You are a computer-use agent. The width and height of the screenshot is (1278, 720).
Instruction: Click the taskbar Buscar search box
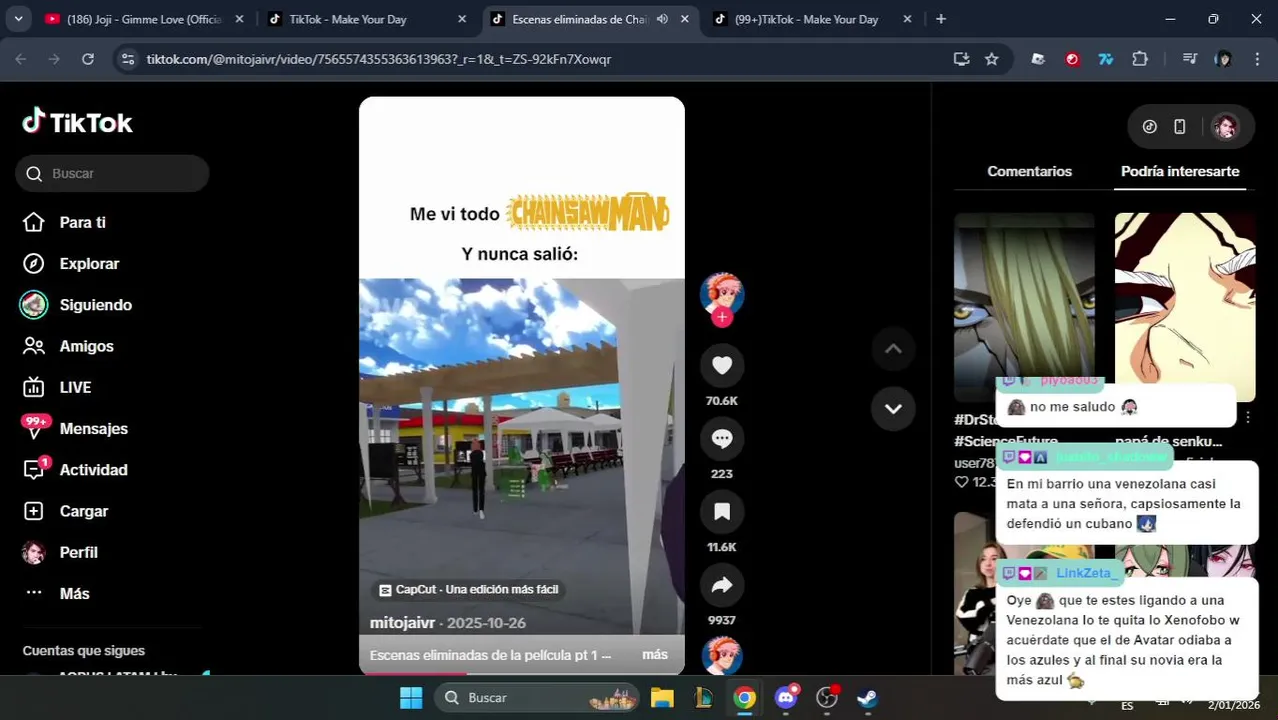(537, 697)
